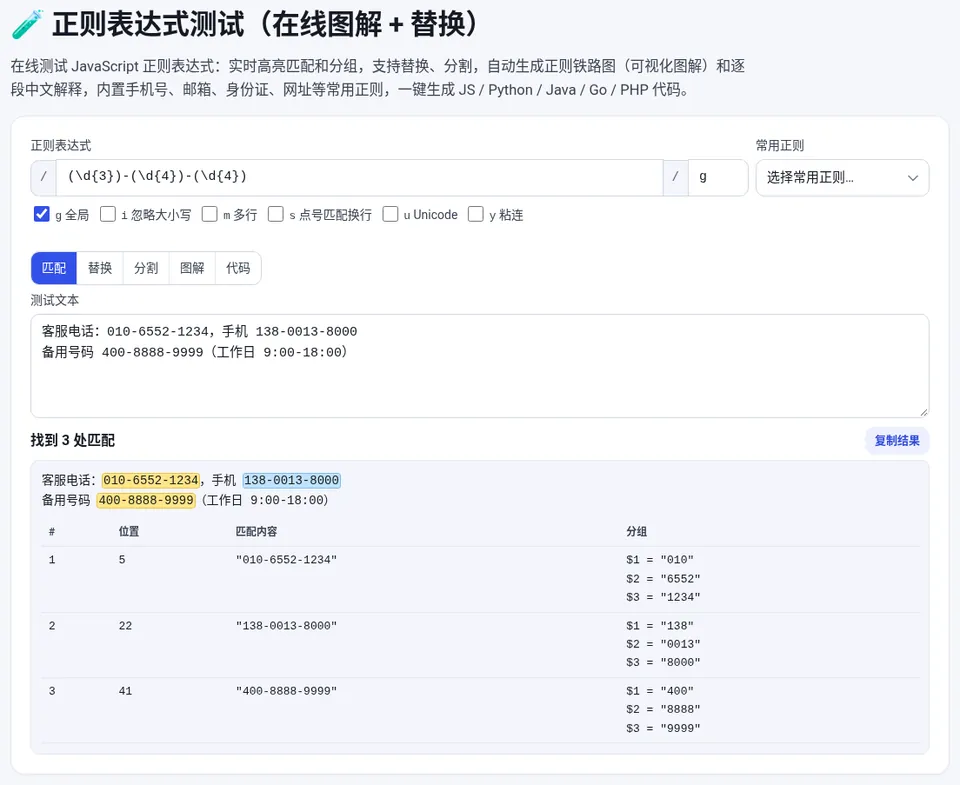Click the 位置 column header
Screen dimensions: 960x785
pyautogui.click(x=129, y=531)
